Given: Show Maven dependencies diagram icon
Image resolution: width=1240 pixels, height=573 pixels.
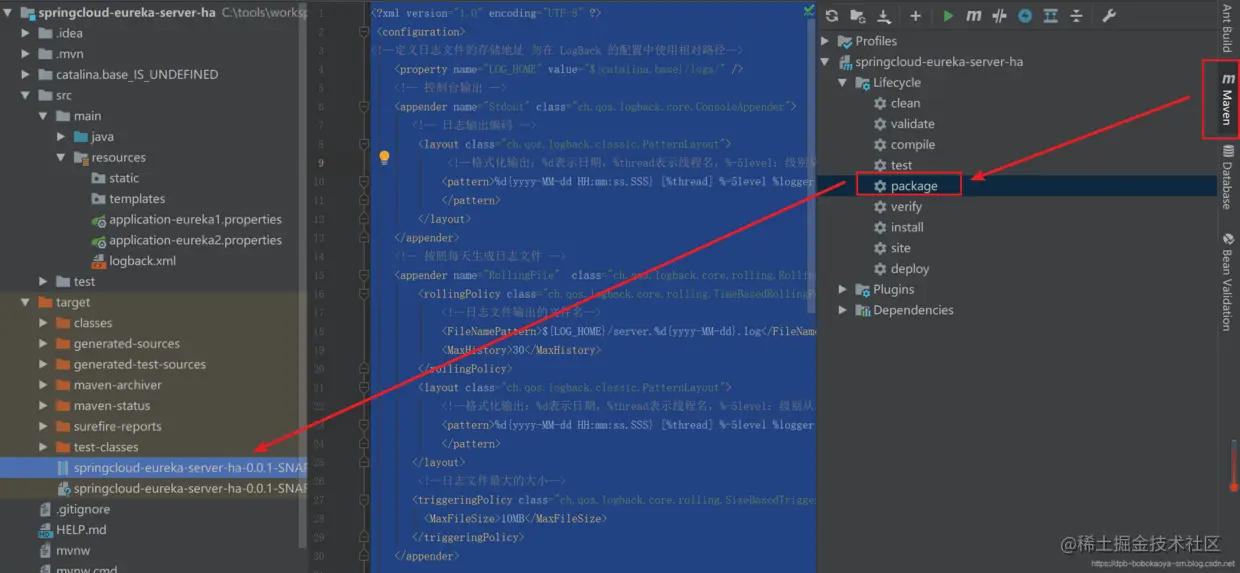Looking at the screenshot, I should 1050,16.
